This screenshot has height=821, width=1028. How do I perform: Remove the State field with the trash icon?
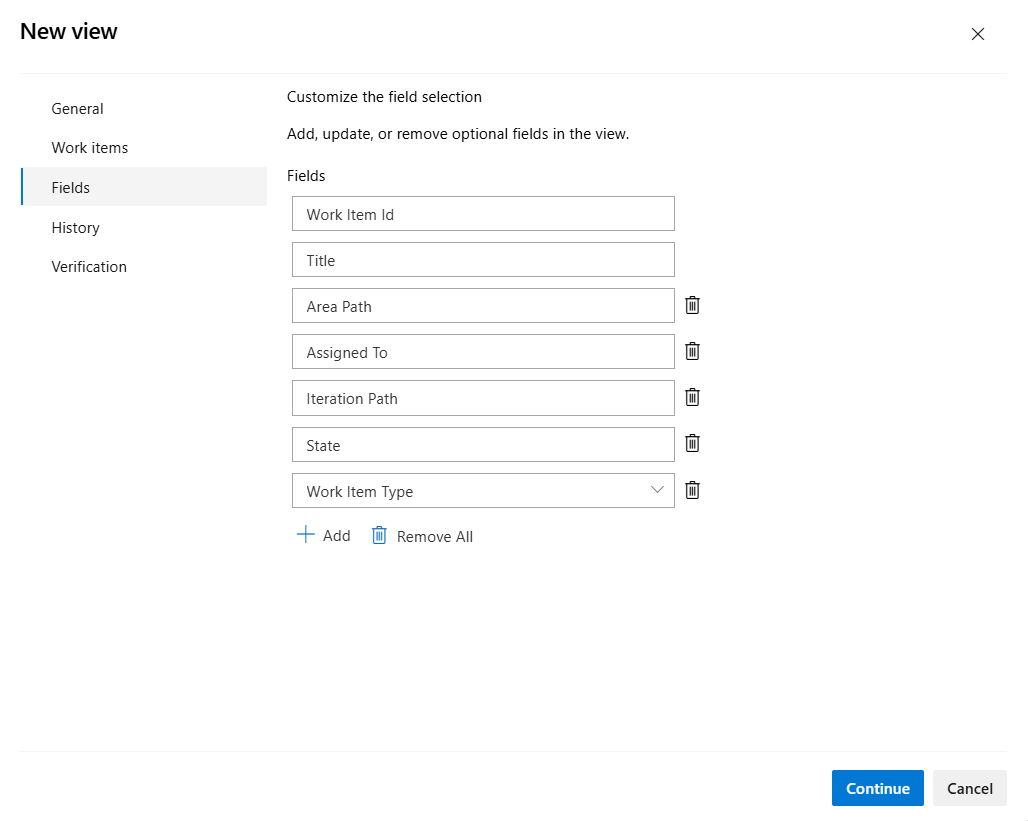(x=692, y=443)
